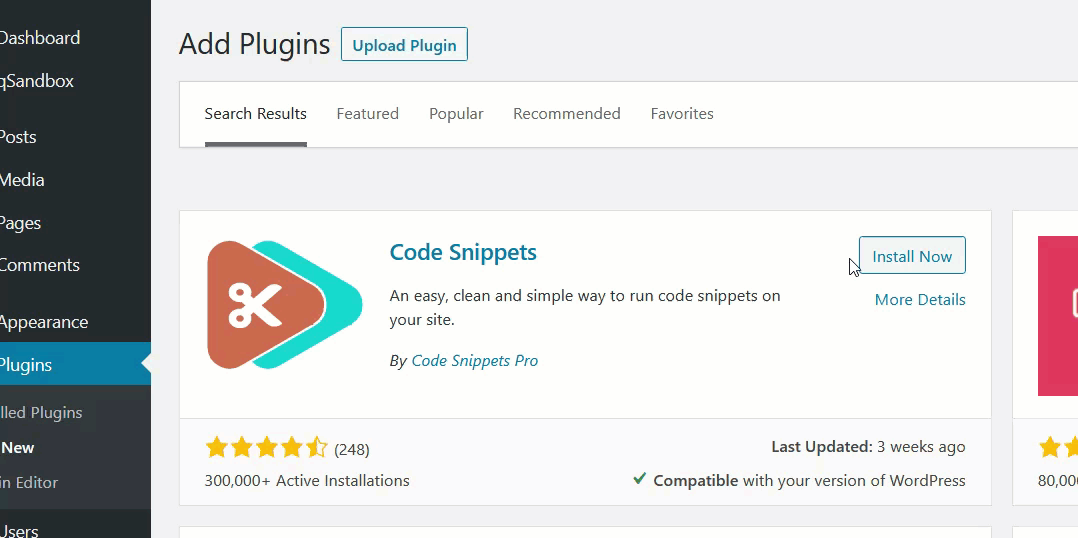This screenshot has width=1078, height=538.
Task: Open Dashboard in the admin sidebar
Action: tap(40, 38)
